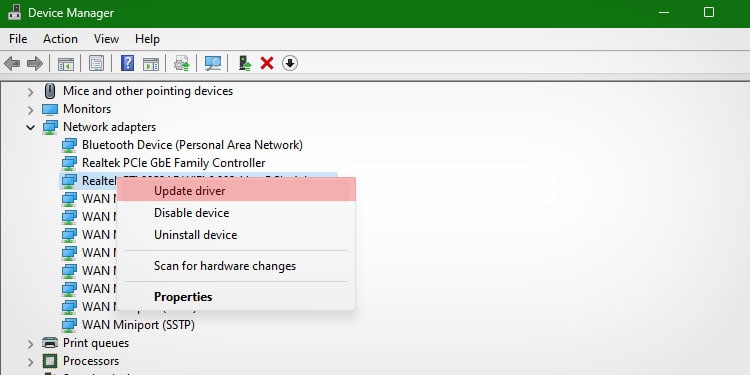Expand Mice and other pointing devices
The image size is (750, 375).
[31, 91]
